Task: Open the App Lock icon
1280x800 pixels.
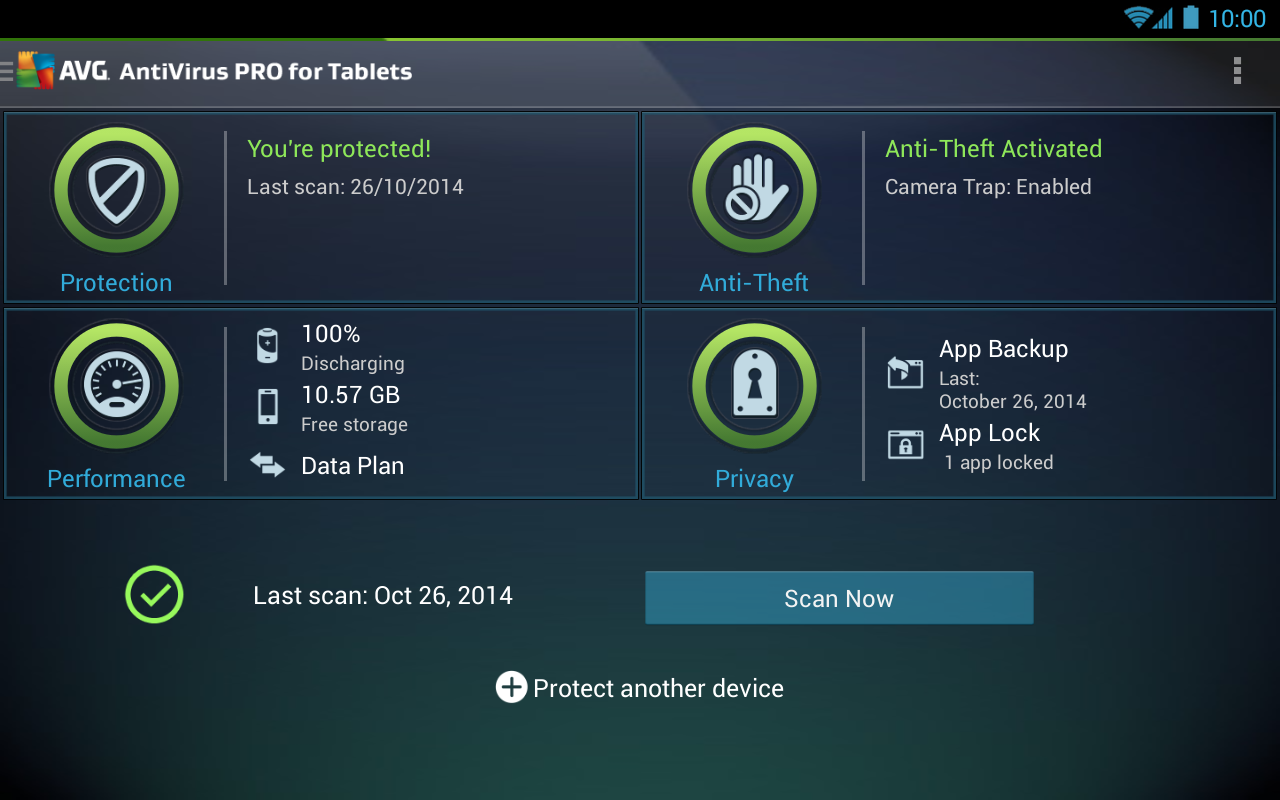Action: 905,446
